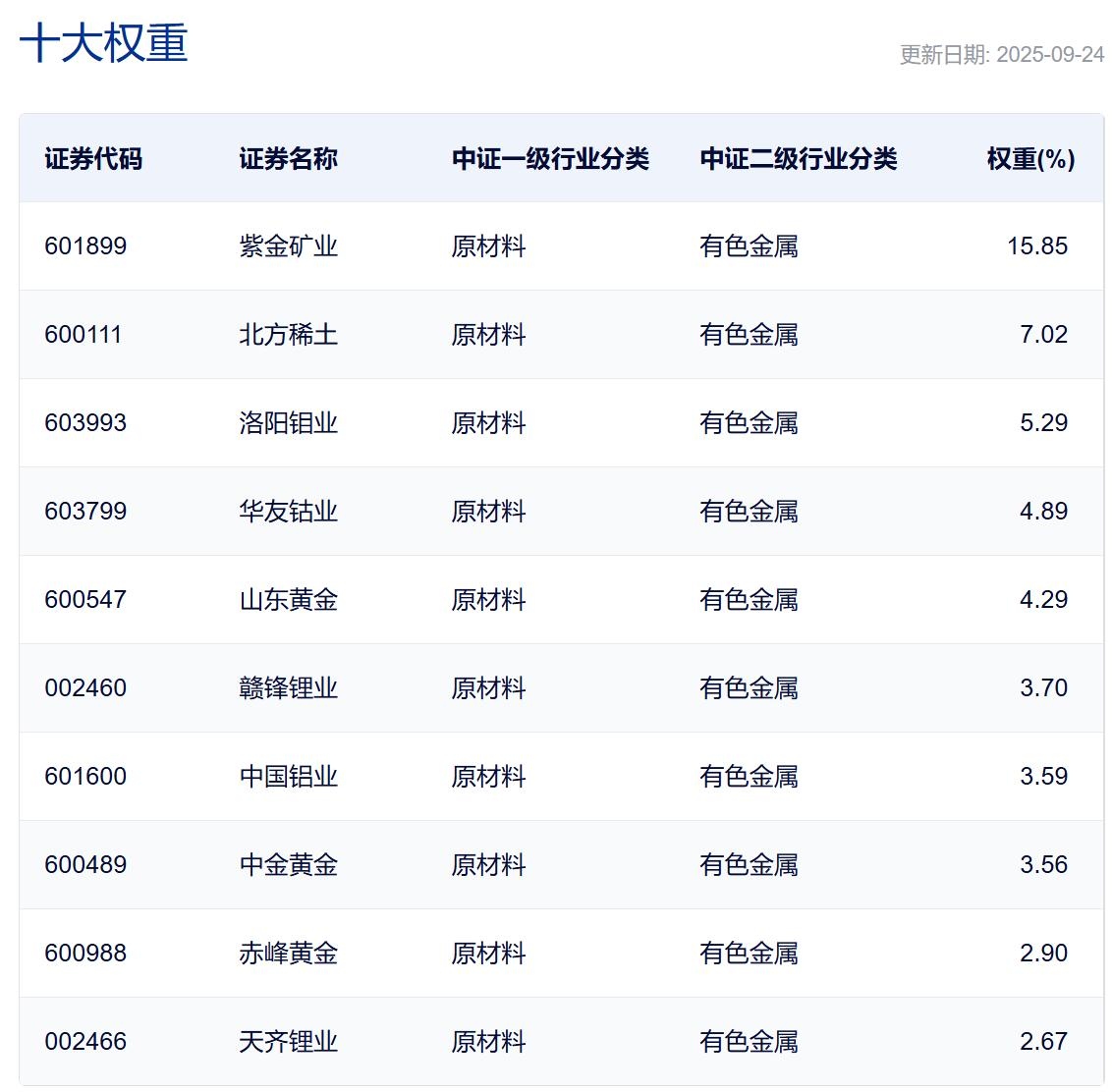The image size is (1112, 1092).
Task: Select the 华友钴业 name cell
Action: tap(288, 512)
